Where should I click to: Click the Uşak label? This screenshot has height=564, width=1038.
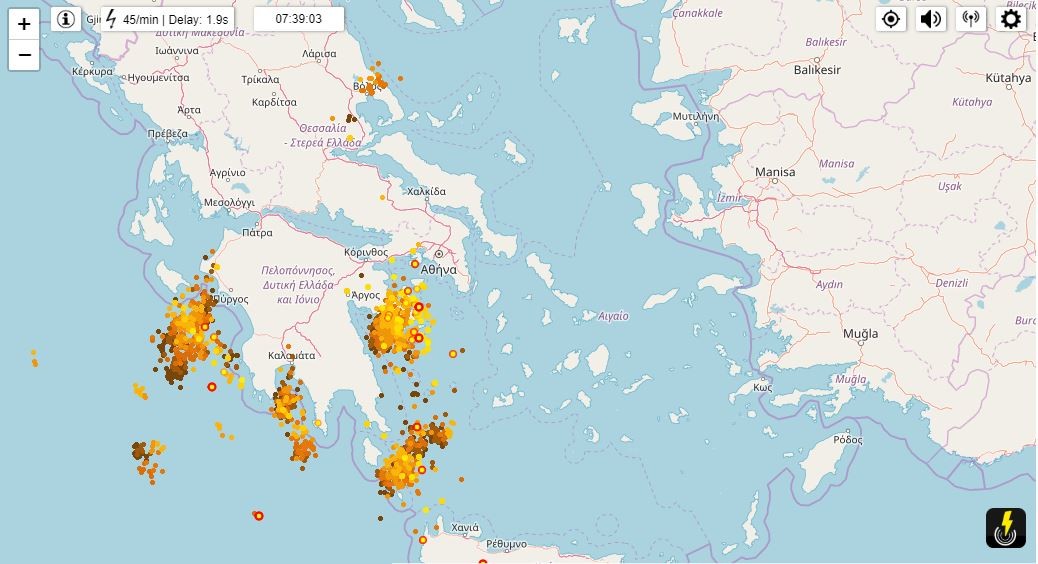click(x=950, y=187)
